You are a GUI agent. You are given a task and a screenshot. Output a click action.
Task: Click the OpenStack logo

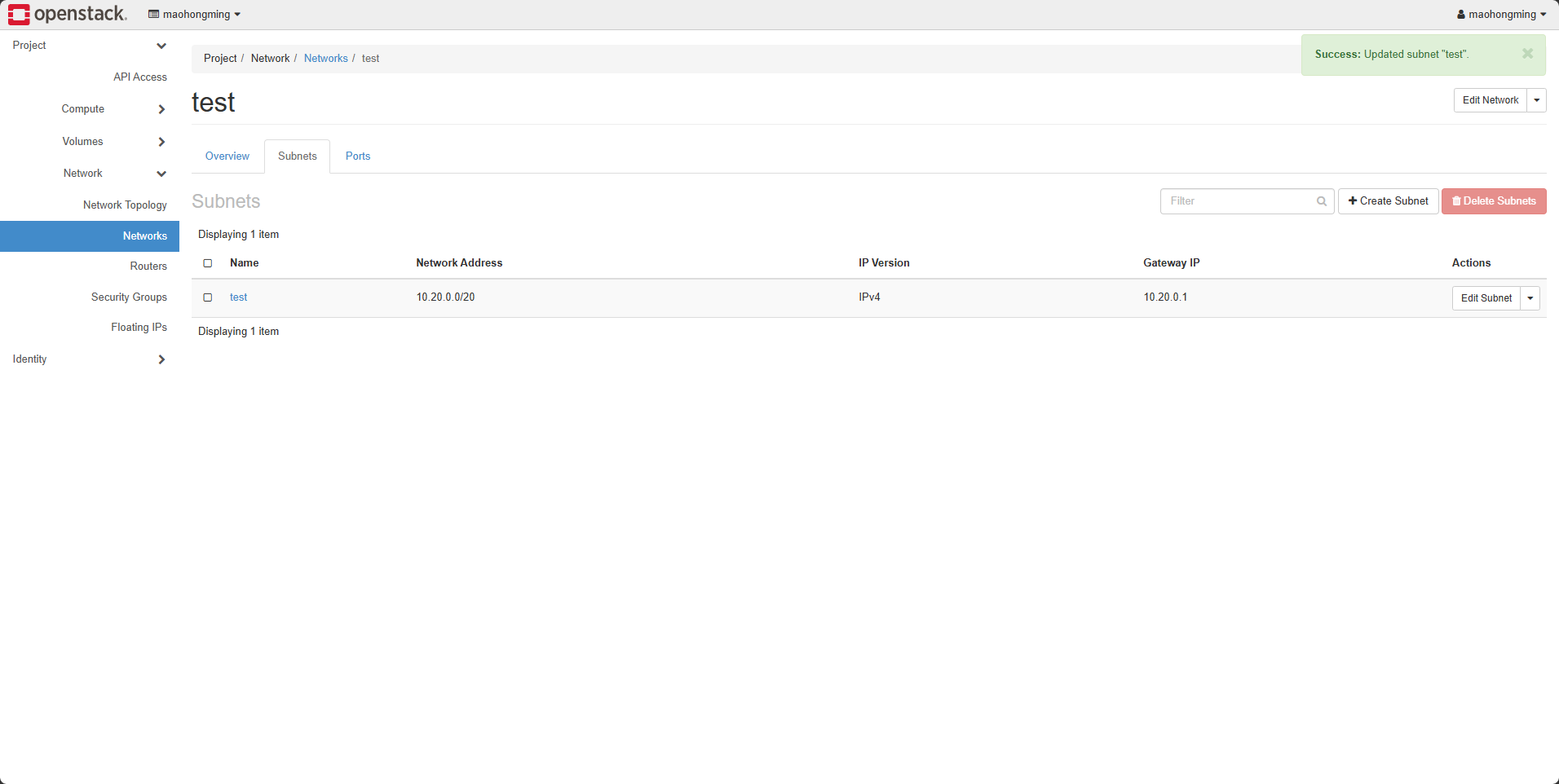[68, 14]
